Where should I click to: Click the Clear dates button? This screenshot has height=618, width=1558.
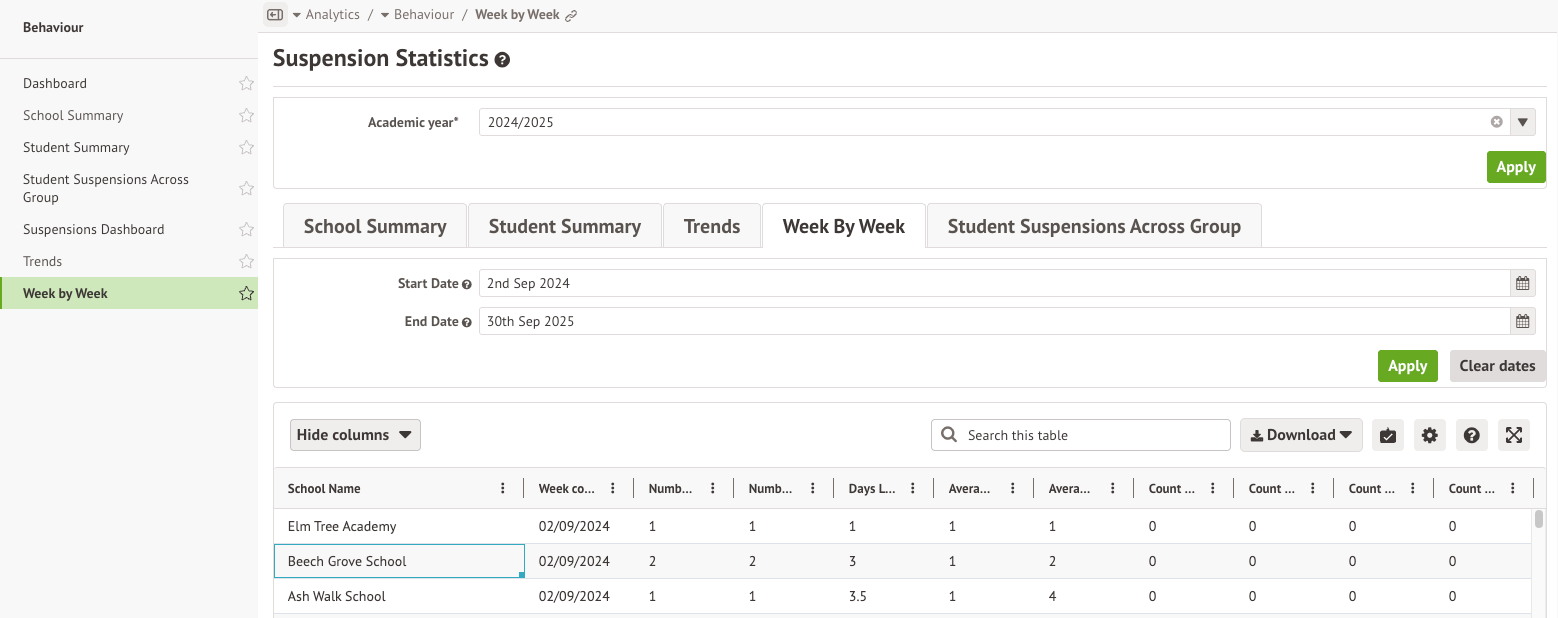point(1497,366)
